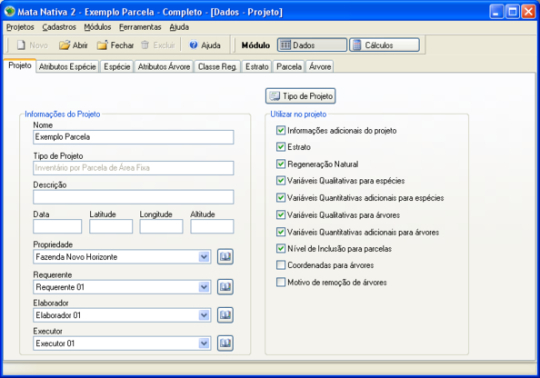Click into the Descrição text field
The width and height of the screenshot is (540, 378).
133,197
